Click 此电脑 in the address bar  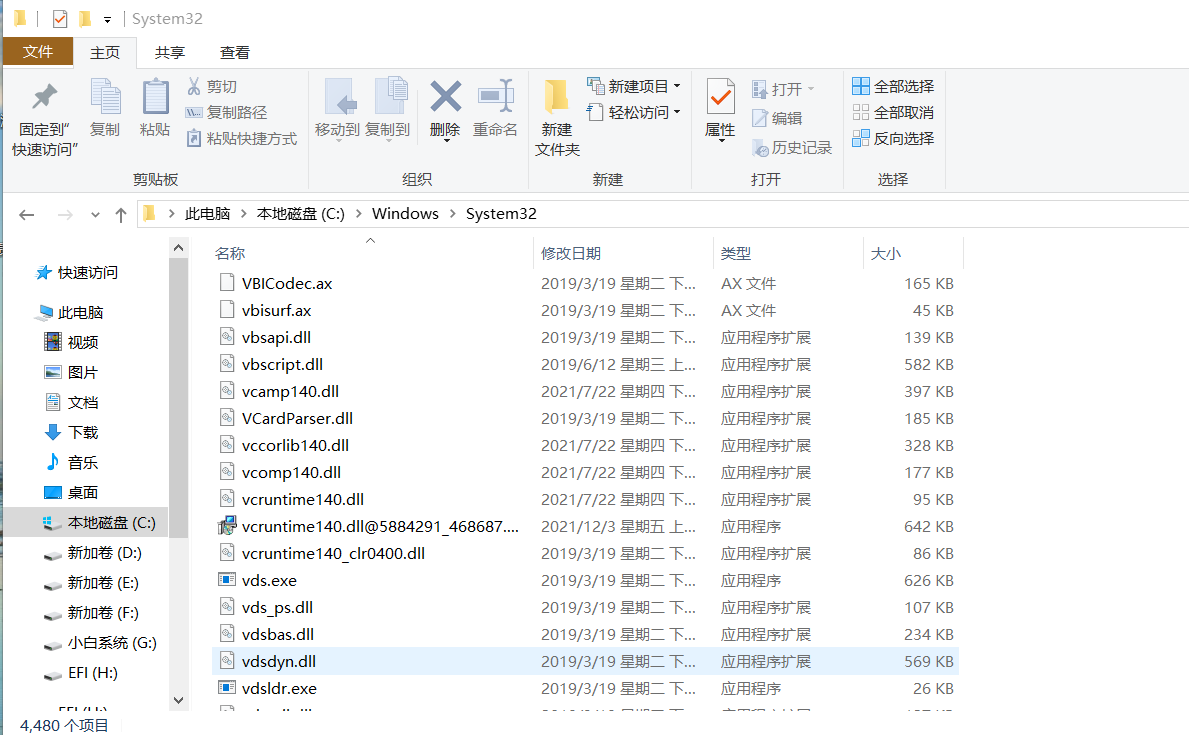click(207, 214)
